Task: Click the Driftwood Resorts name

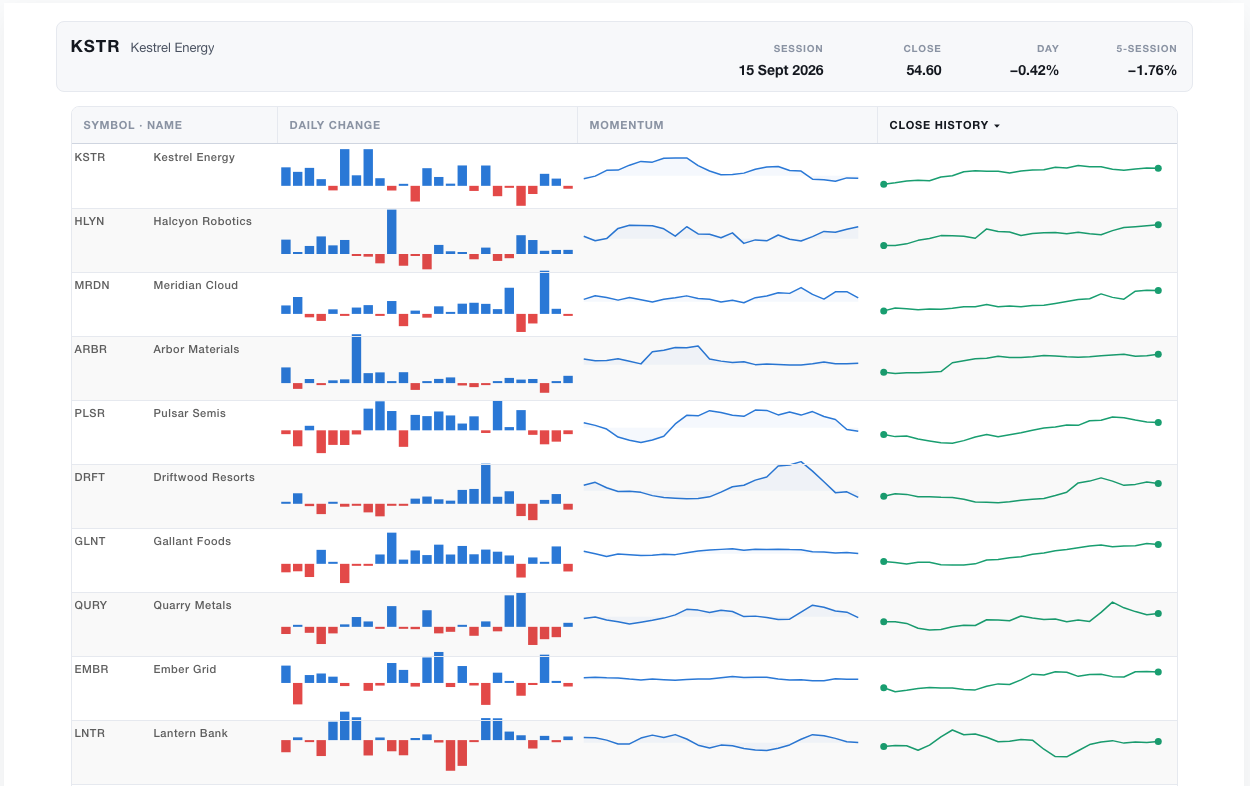Action: (x=204, y=477)
